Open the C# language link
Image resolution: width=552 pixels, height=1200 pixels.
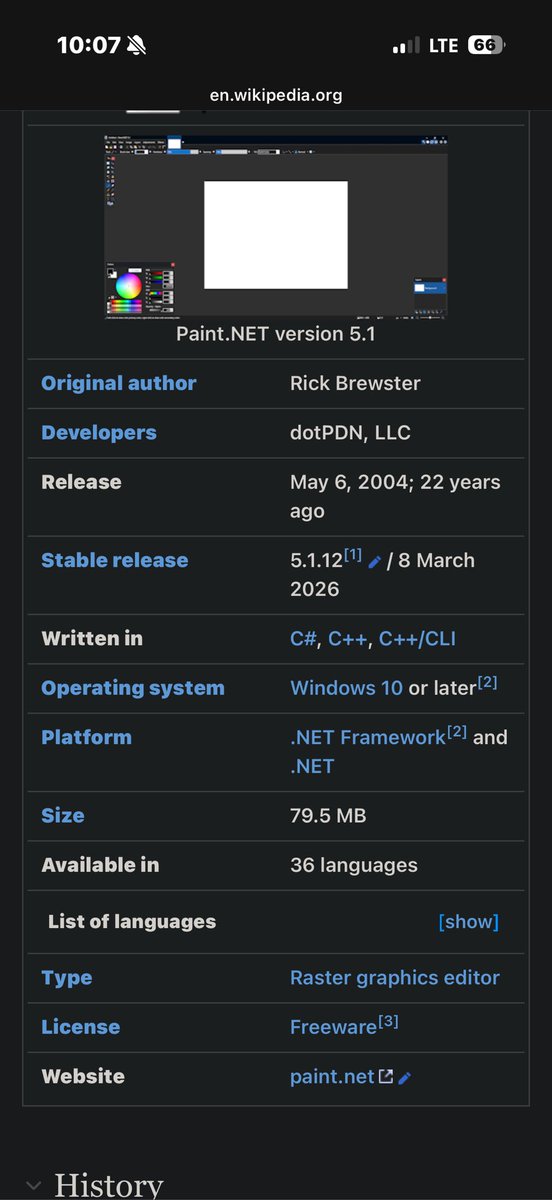(x=303, y=638)
